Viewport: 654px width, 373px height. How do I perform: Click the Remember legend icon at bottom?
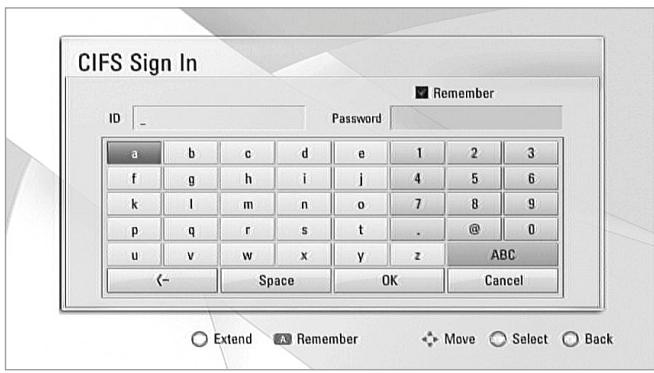282,339
